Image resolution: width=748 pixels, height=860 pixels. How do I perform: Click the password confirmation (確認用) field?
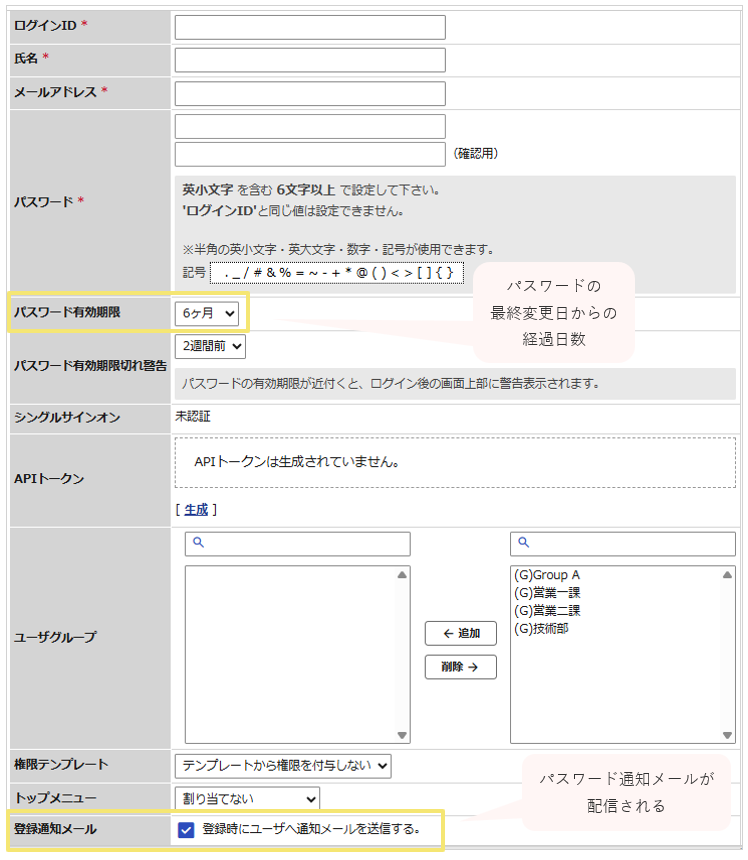310,155
